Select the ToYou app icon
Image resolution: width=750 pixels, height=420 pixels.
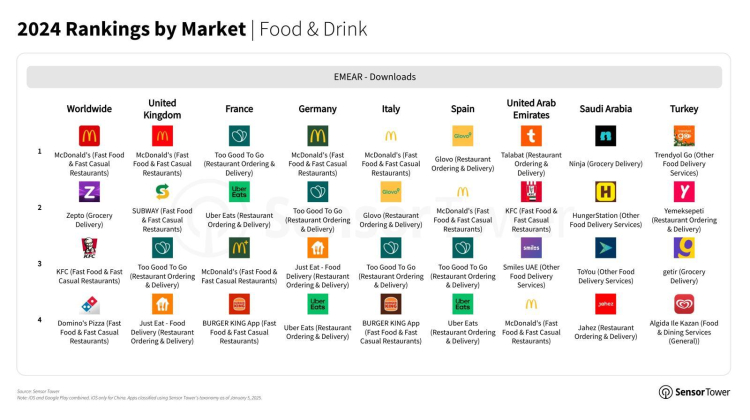606,248
